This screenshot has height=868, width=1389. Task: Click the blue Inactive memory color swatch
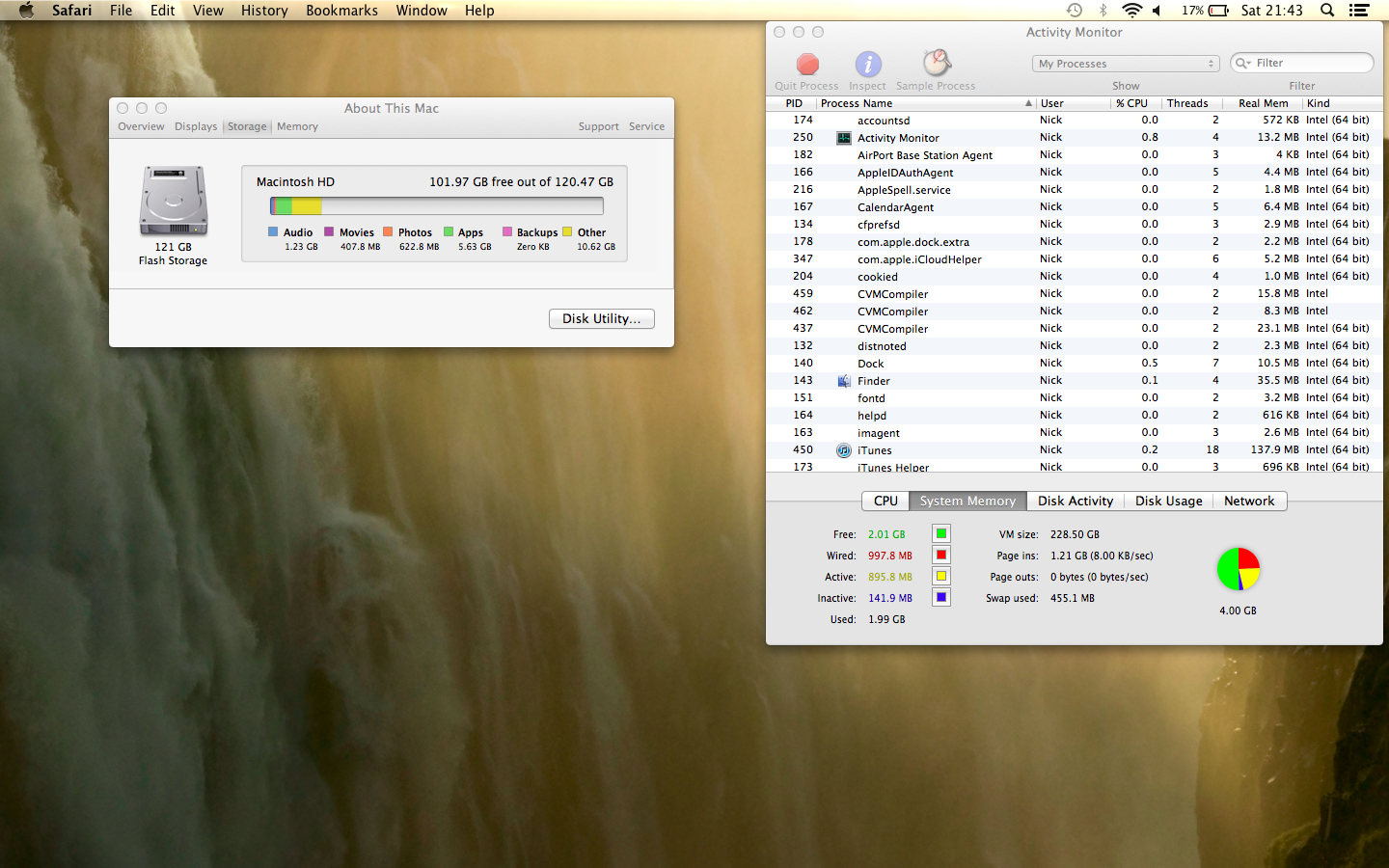pyautogui.click(x=941, y=597)
